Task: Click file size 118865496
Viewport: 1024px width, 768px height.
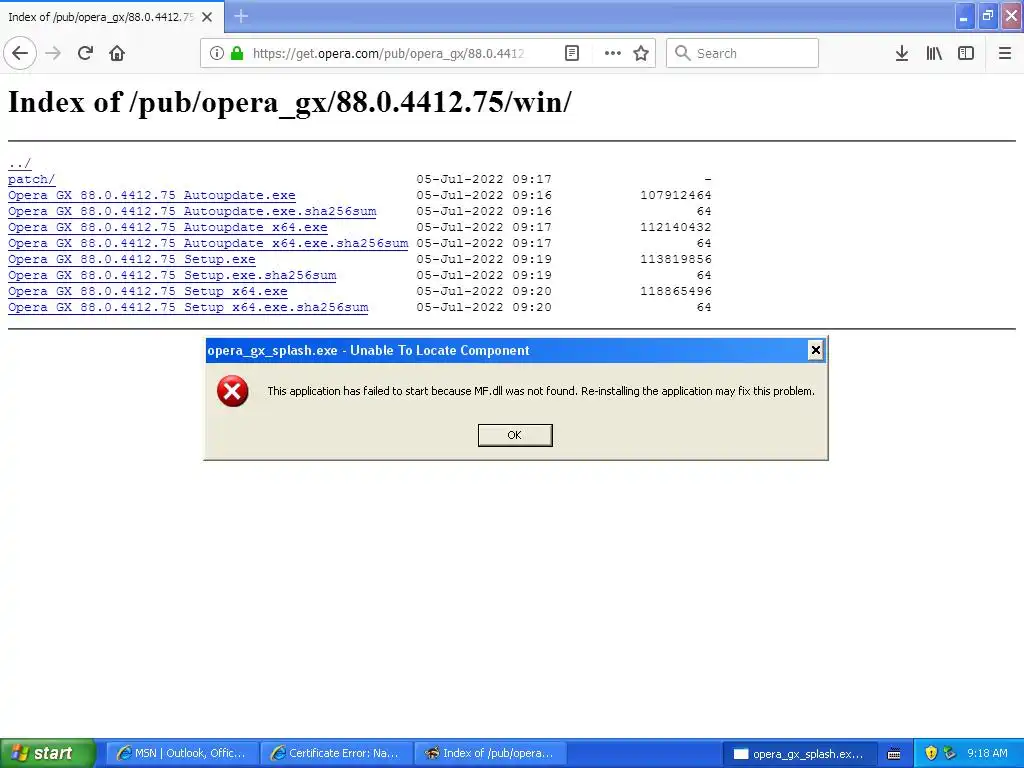Action: pyautogui.click(x=675, y=291)
